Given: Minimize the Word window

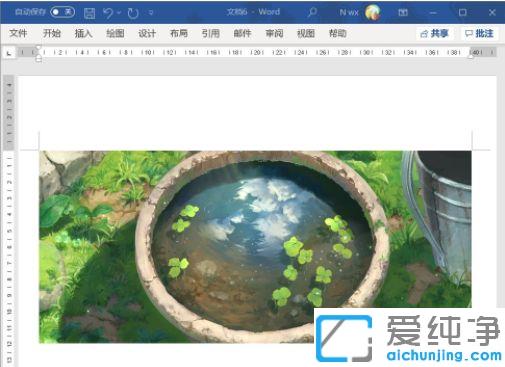Looking at the screenshot, I should (433, 13).
